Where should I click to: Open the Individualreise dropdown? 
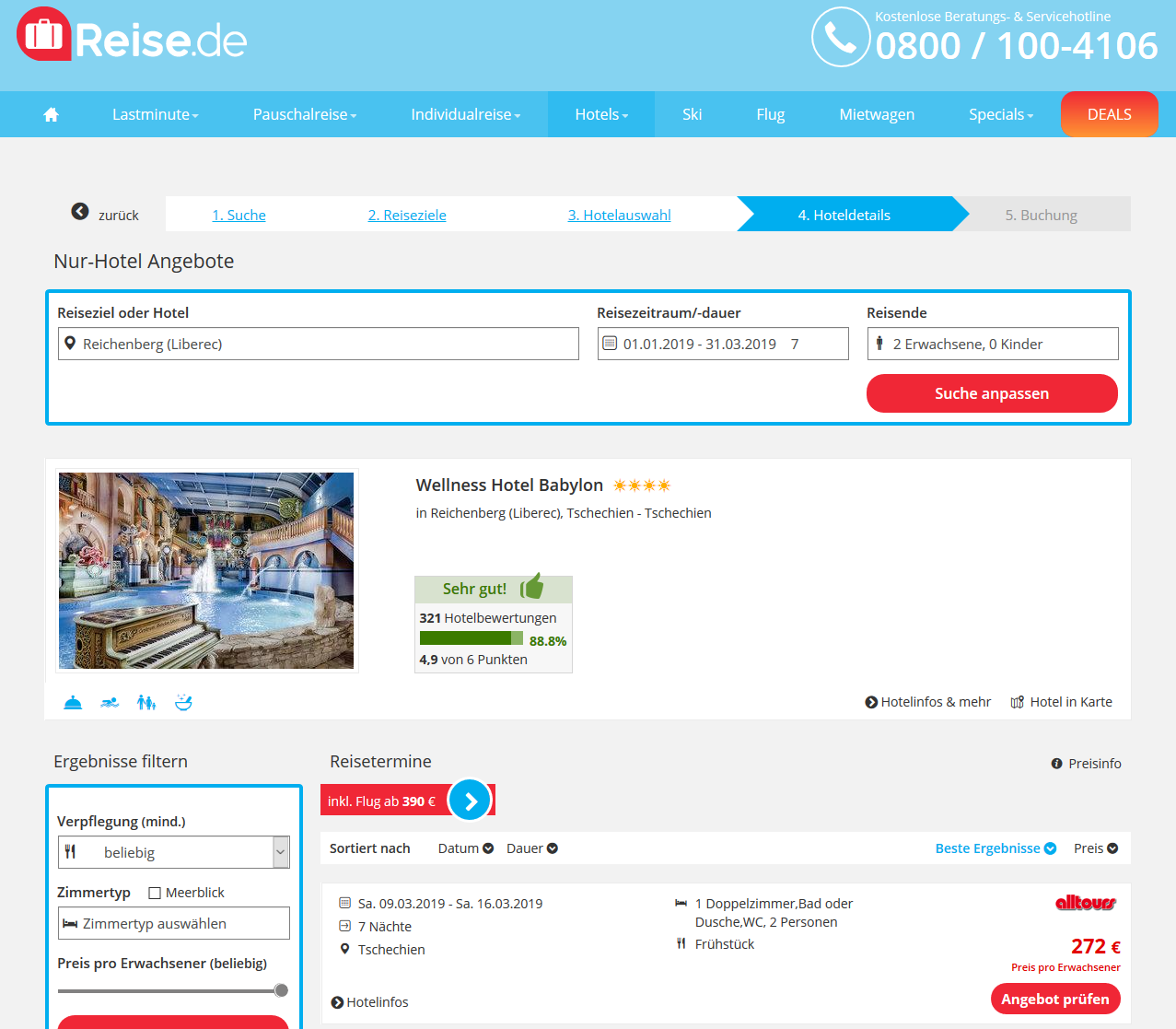(466, 114)
